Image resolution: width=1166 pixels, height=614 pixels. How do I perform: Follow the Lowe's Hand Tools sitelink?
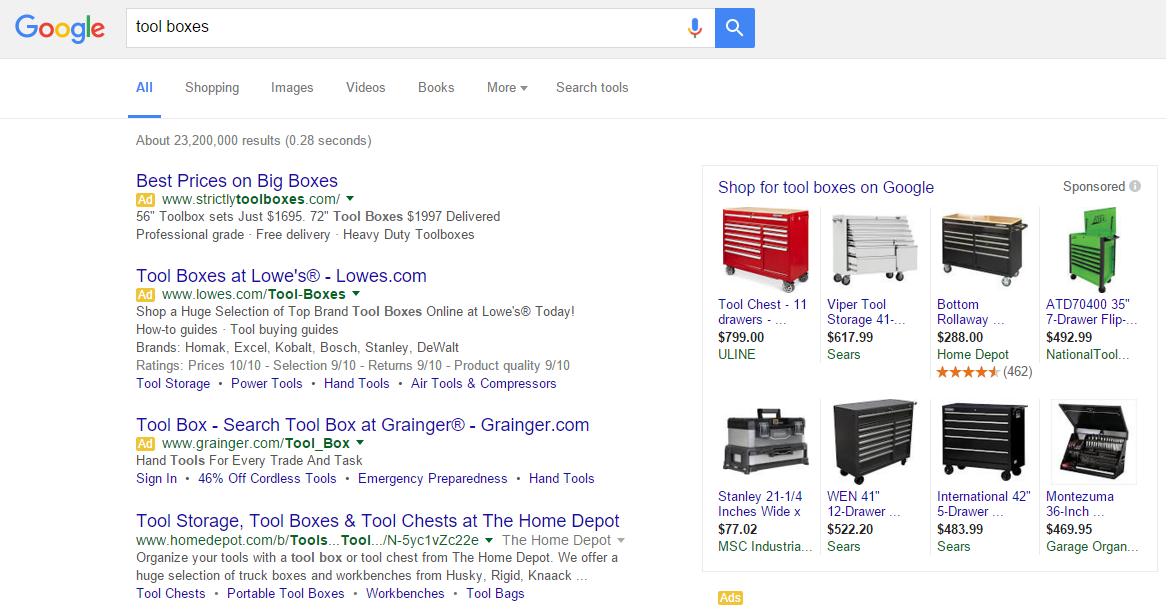(x=356, y=384)
